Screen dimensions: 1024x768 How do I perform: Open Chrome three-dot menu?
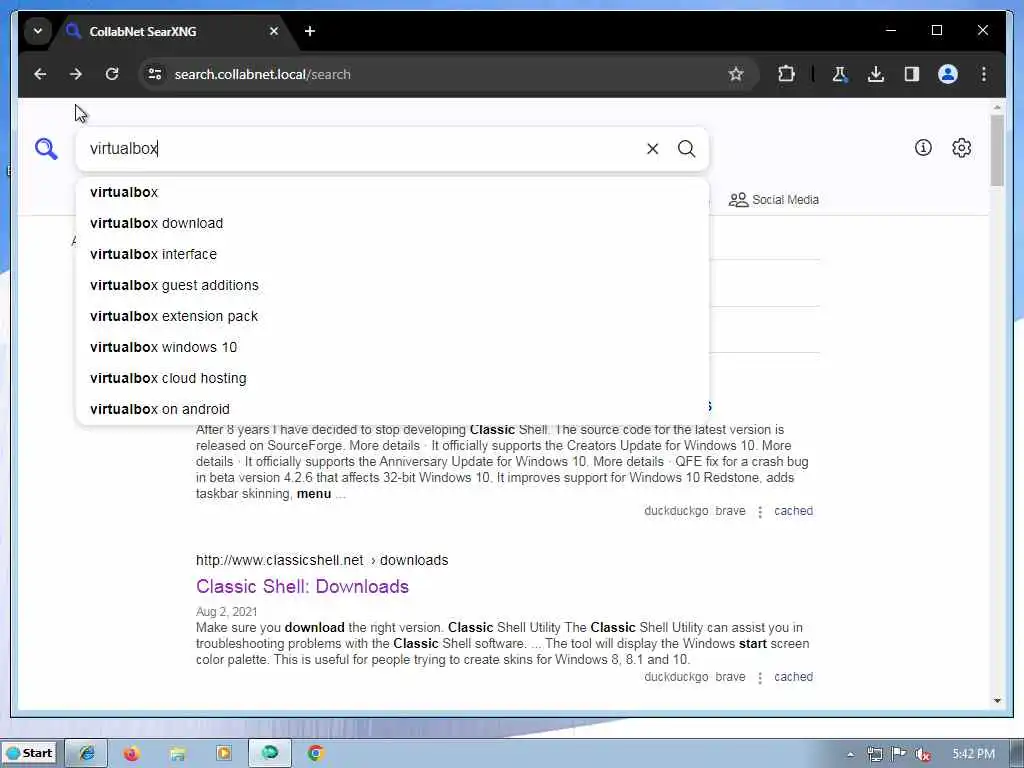coord(984,74)
